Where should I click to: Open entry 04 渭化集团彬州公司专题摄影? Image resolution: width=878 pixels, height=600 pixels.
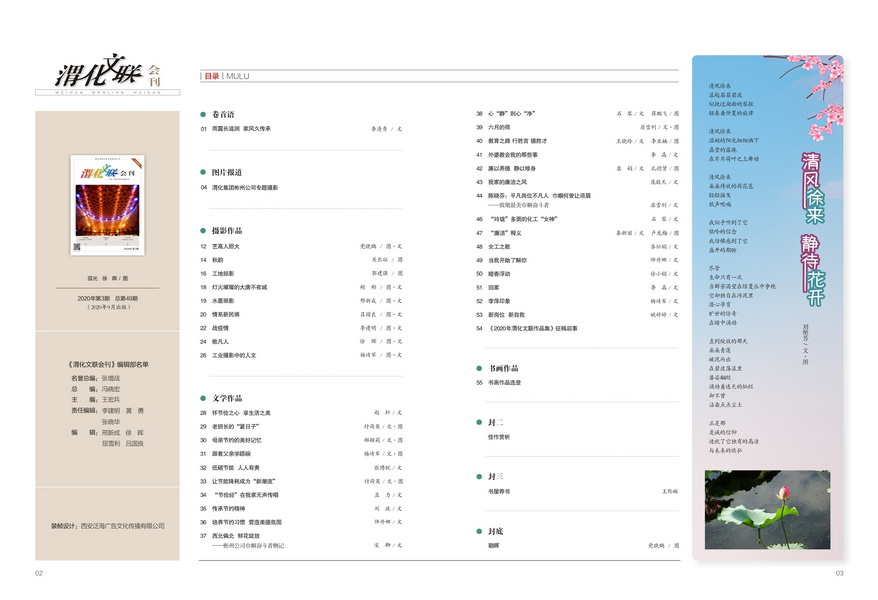point(245,187)
